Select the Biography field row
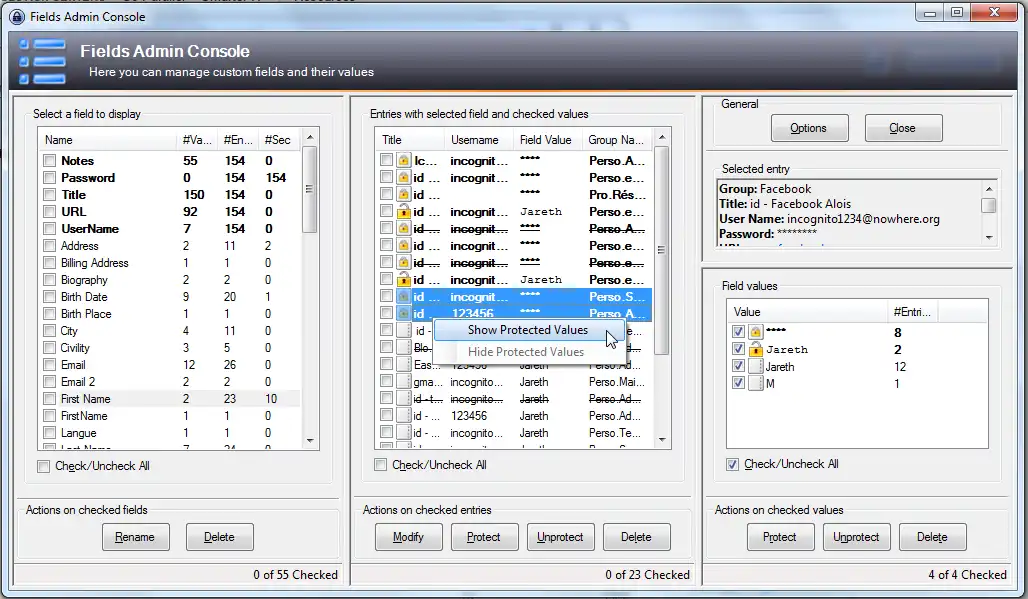The width and height of the screenshot is (1028, 599). point(170,279)
